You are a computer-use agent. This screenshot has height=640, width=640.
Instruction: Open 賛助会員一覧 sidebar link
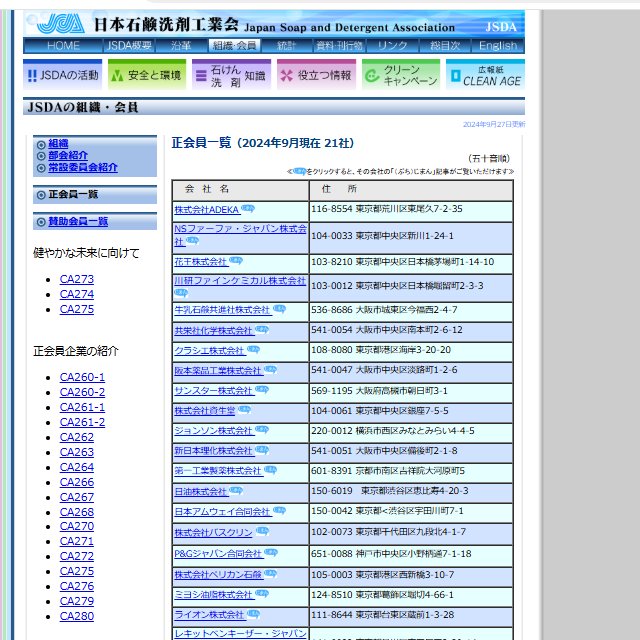78,221
